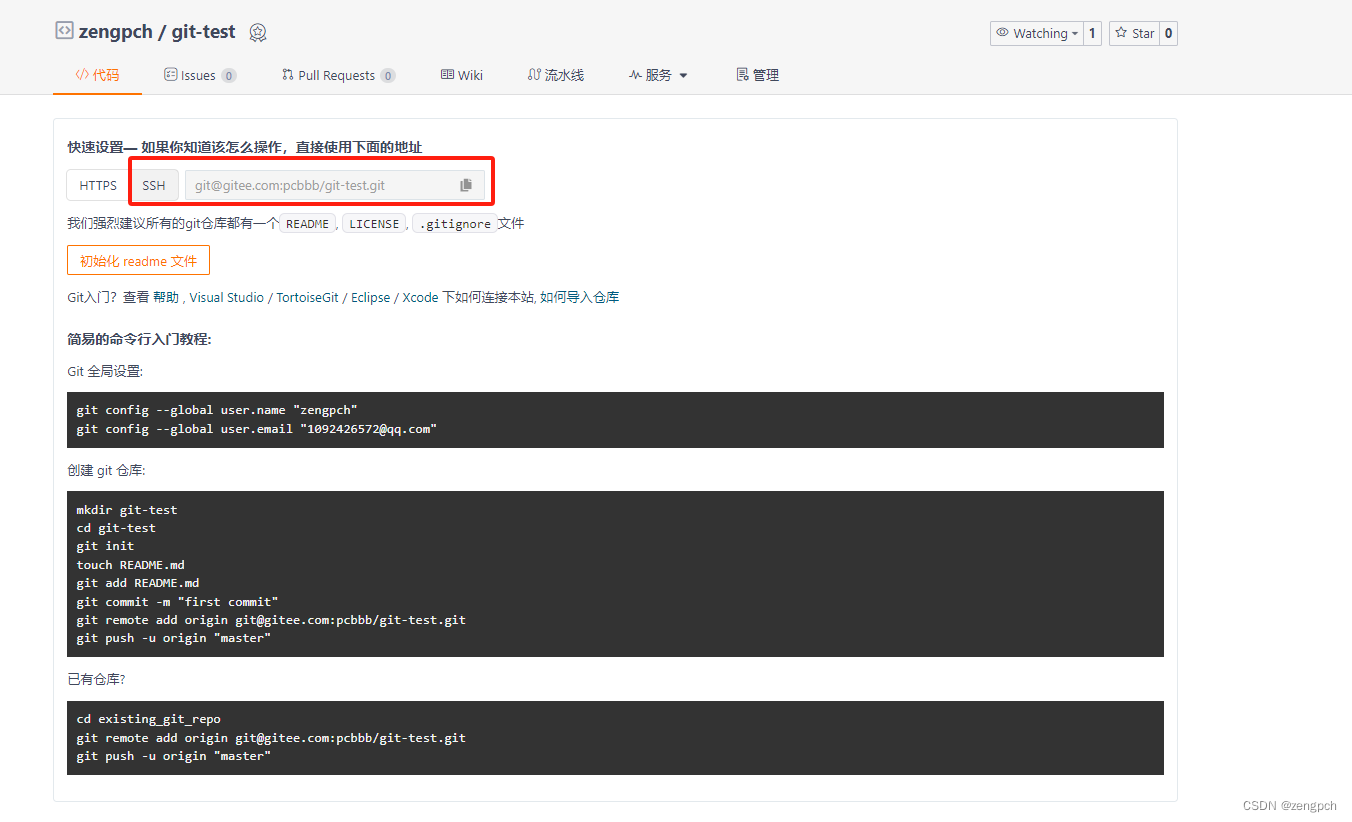Open the 代码 tab
The width and height of the screenshot is (1352, 822).
click(x=97, y=75)
